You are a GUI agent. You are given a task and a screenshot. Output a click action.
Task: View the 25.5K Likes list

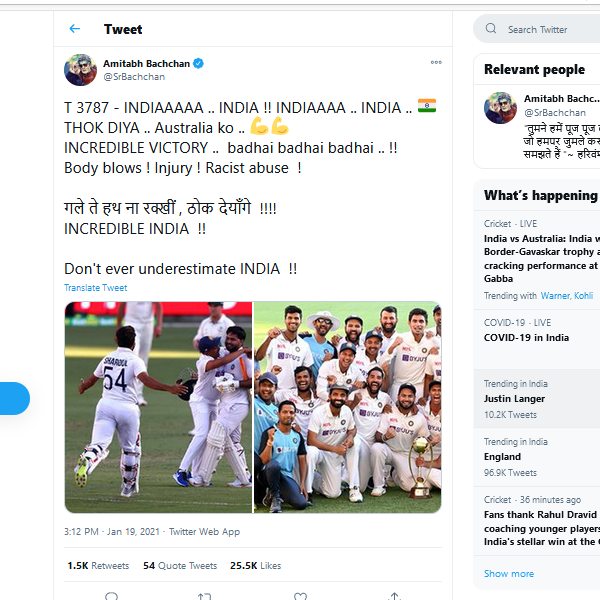pyautogui.click(x=255, y=566)
